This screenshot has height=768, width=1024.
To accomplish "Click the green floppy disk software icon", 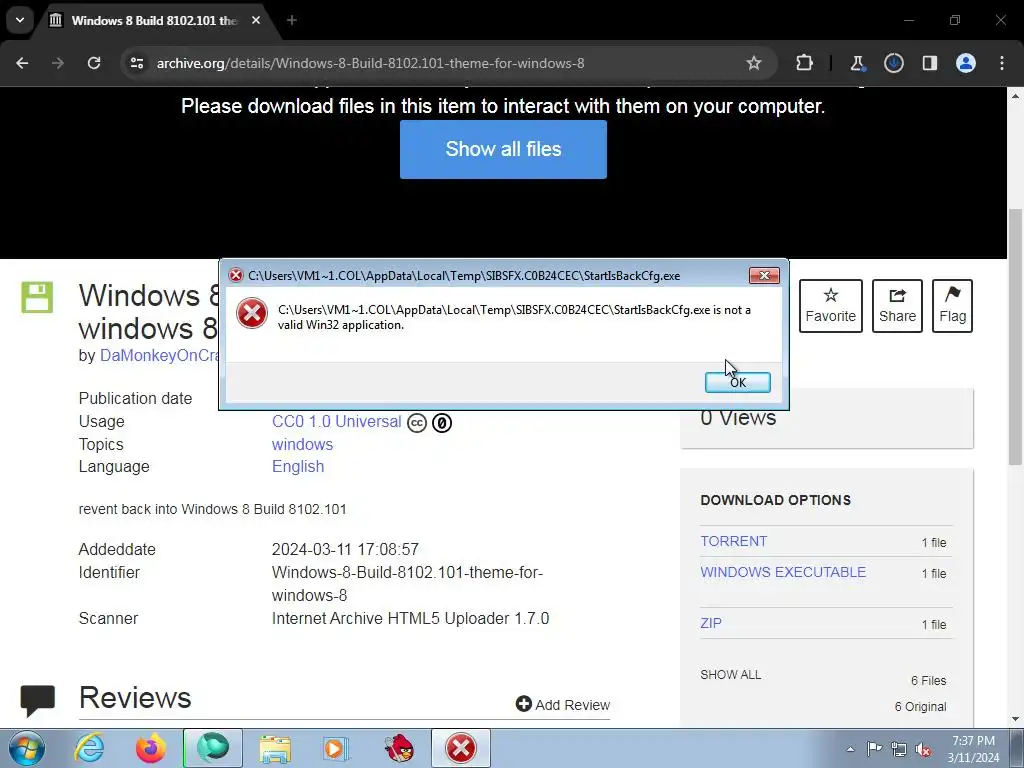I will (37, 297).
